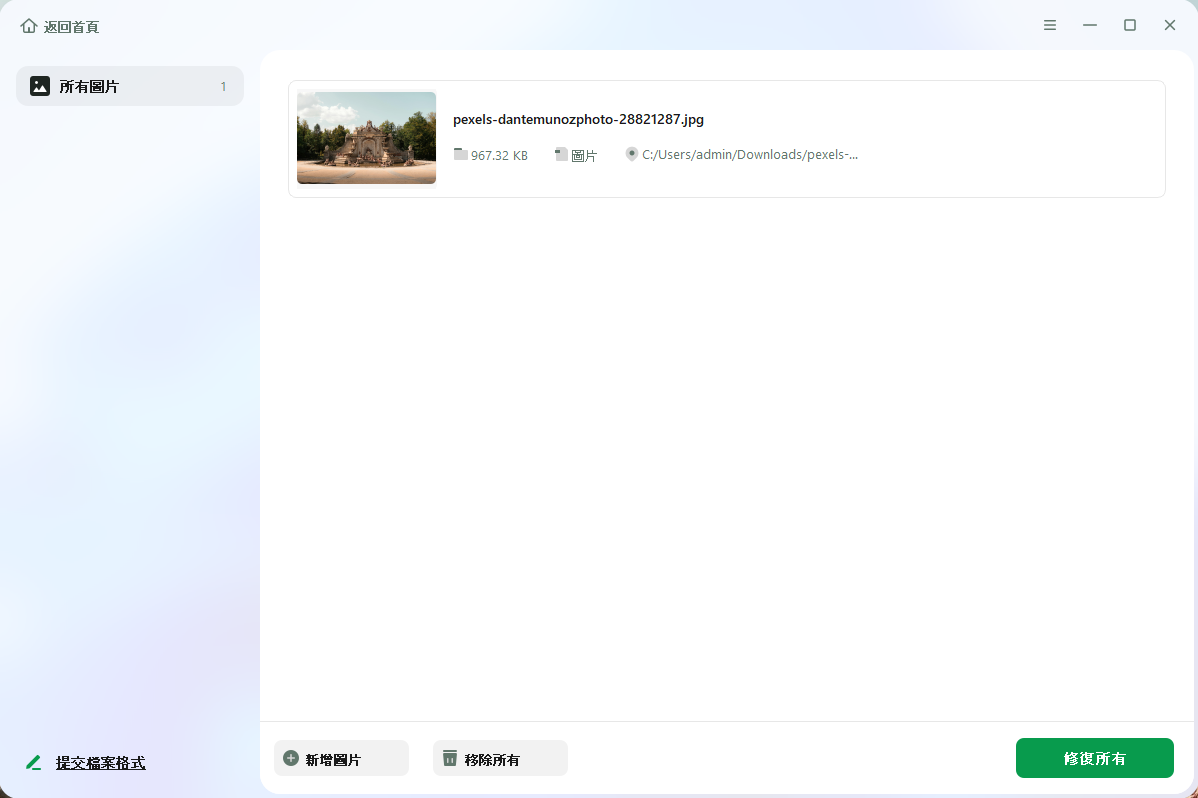The image size is (1198, 798).
Task: Click the fountain photo thumbnail
Action: tap(366, 138)
